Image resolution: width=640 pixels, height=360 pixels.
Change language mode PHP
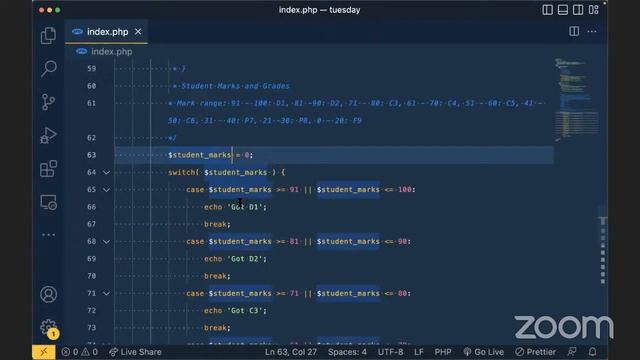[x=443, y=352]
